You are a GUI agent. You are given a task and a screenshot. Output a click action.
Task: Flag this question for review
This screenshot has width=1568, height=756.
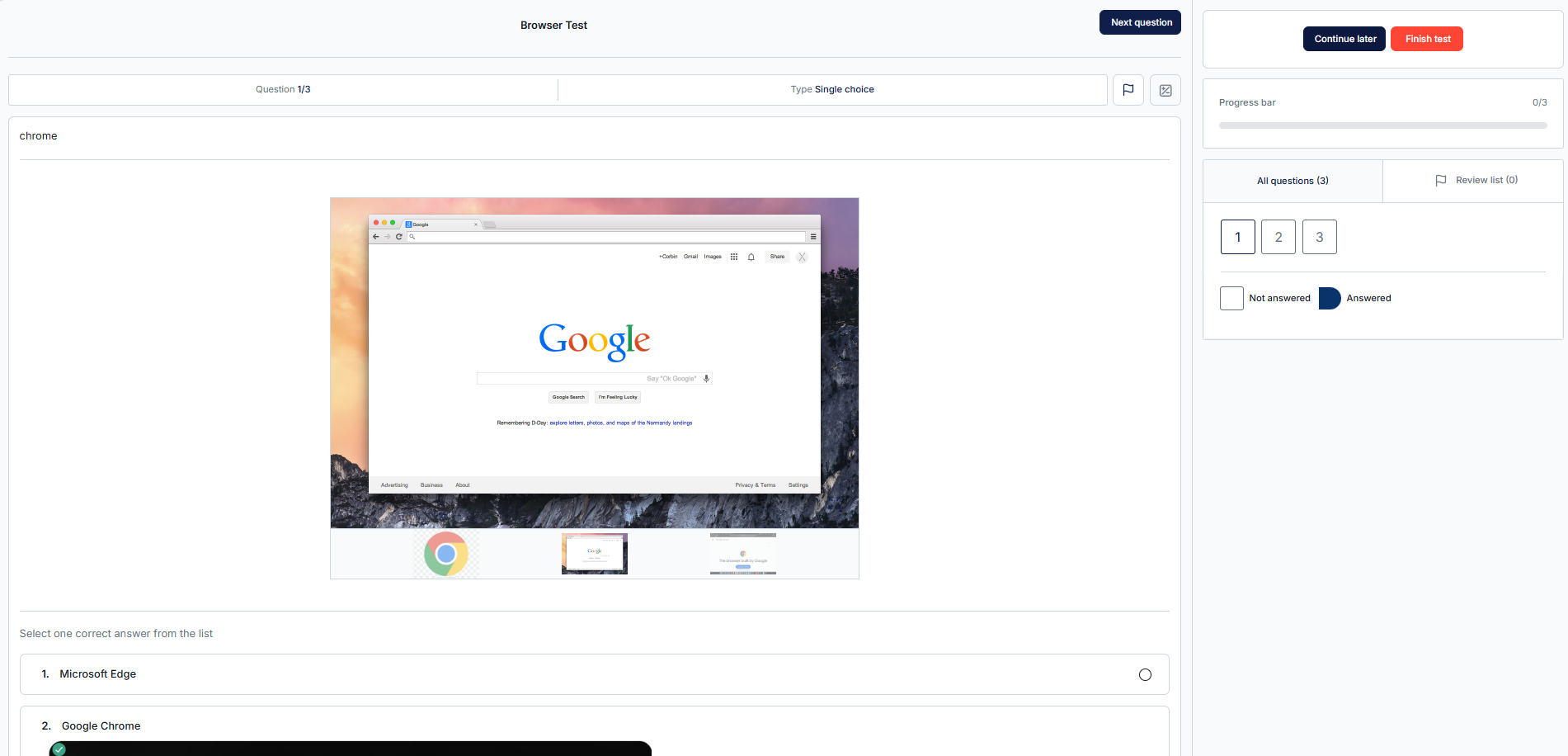pyautogui.click(x=1128, y=90)
